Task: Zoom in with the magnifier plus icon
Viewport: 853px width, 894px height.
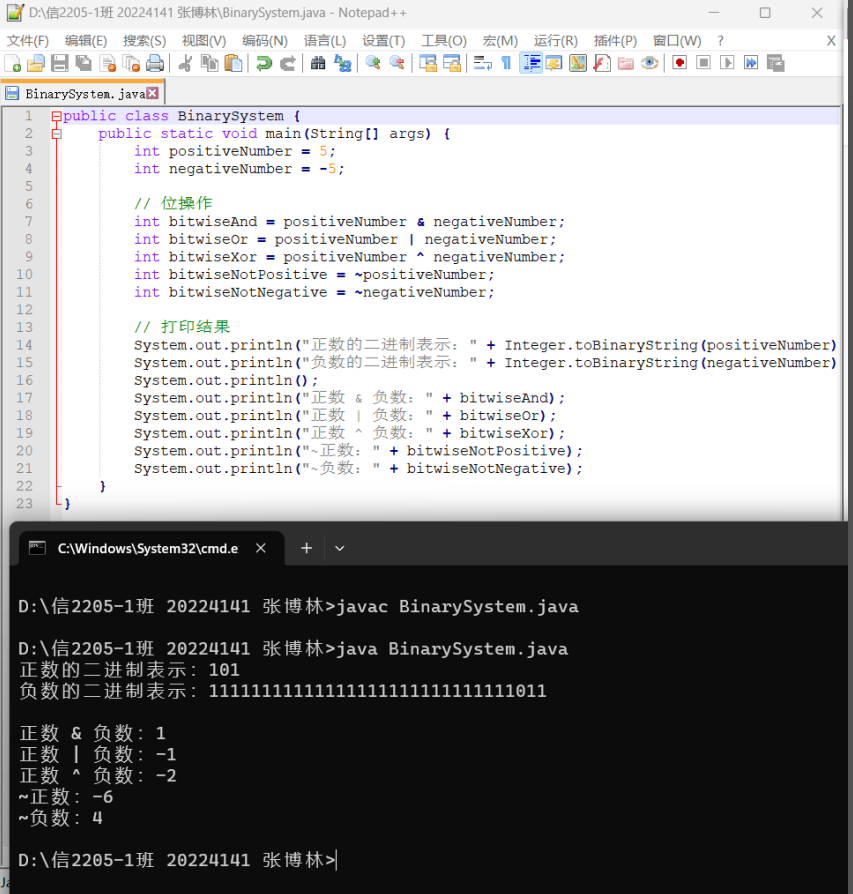Action: tap(372, 63)
